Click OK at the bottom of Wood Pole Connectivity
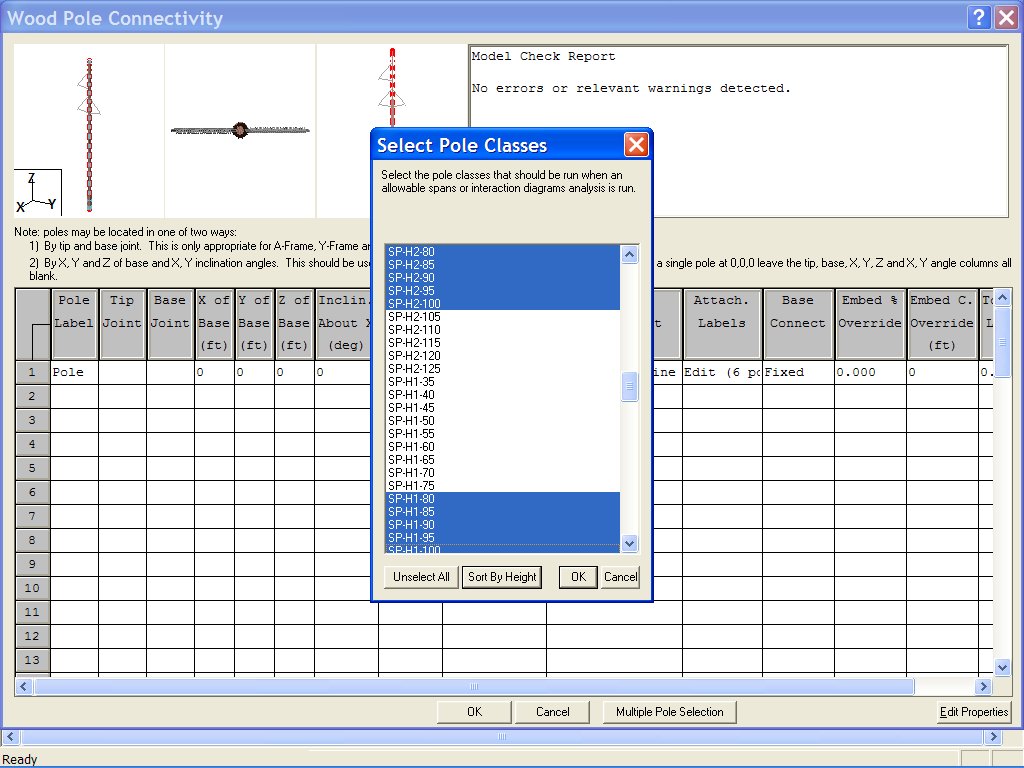 click(x=473, y=711)
